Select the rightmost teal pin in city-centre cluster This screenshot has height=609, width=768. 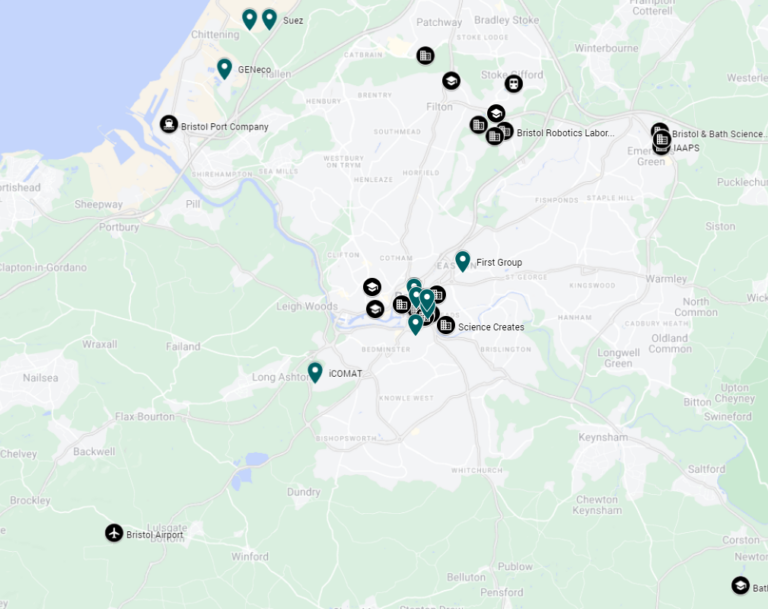tap(427, 299)
